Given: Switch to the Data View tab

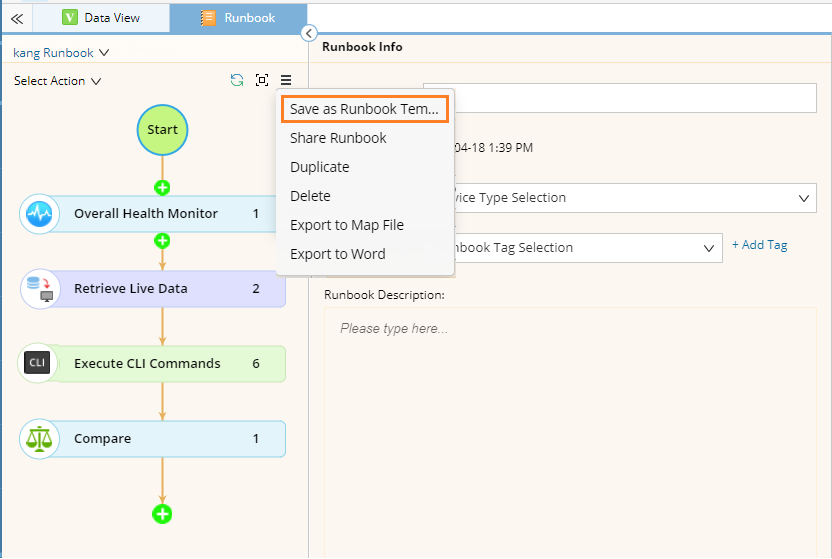Looking at the screenshot, I should point(101,18).
